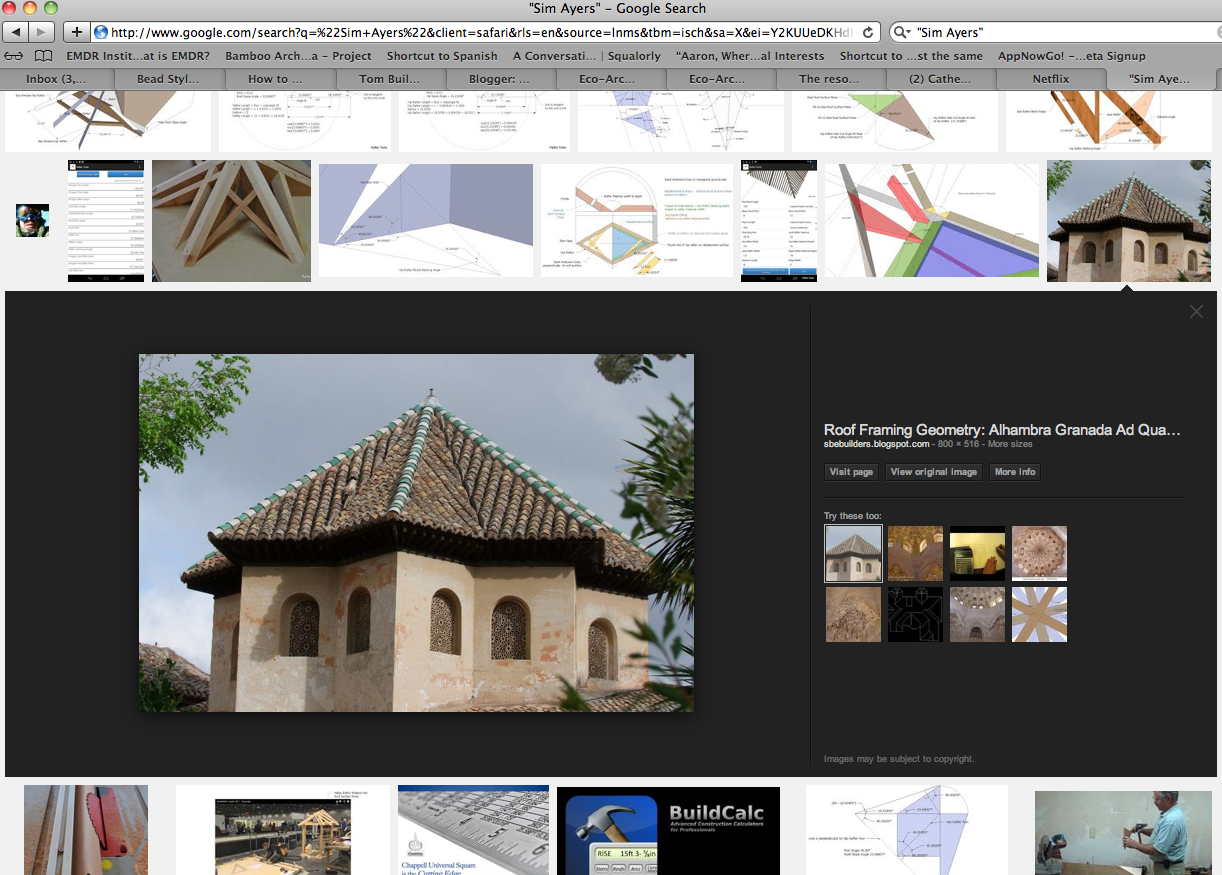Switch to the Inbox tab
Image resolution: width=1222 pixels, height=875 pixels.
pos(56,78)
